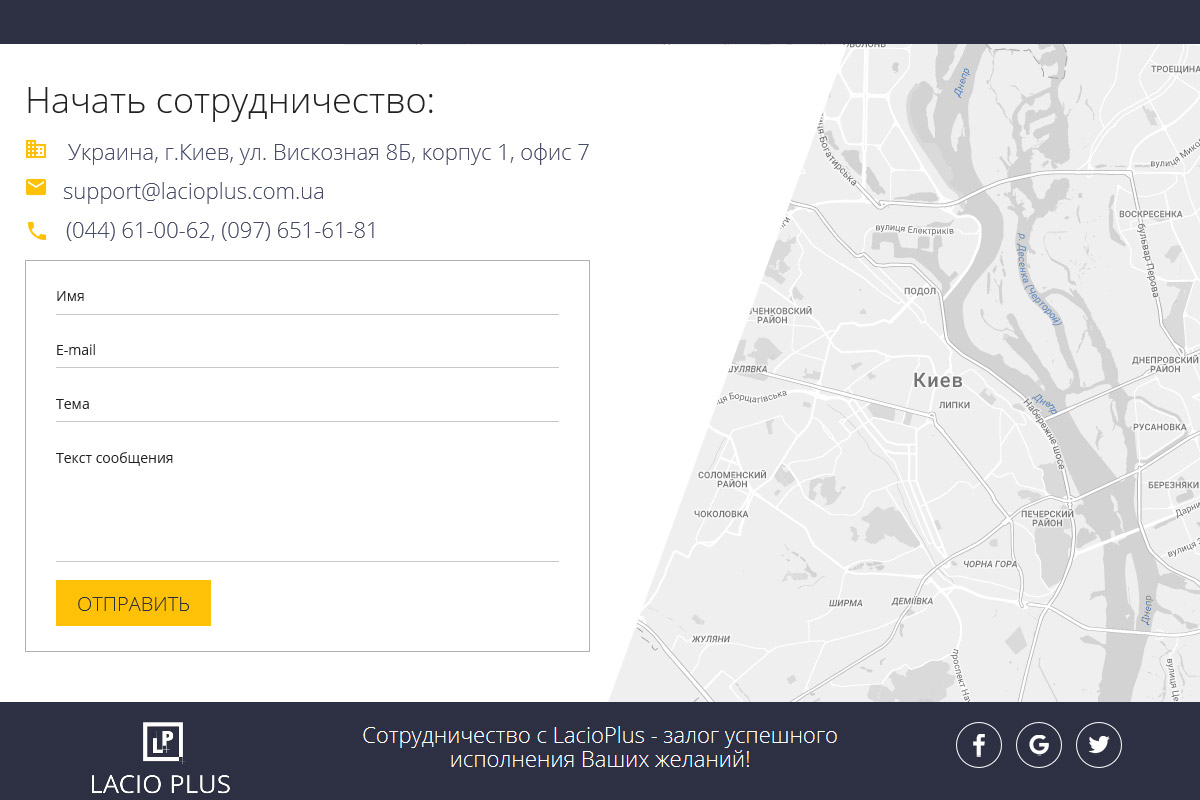This screenshot has width=1200, height=800.
Task: Click the yellow envelope email icon
Action: tap(36, 188)
